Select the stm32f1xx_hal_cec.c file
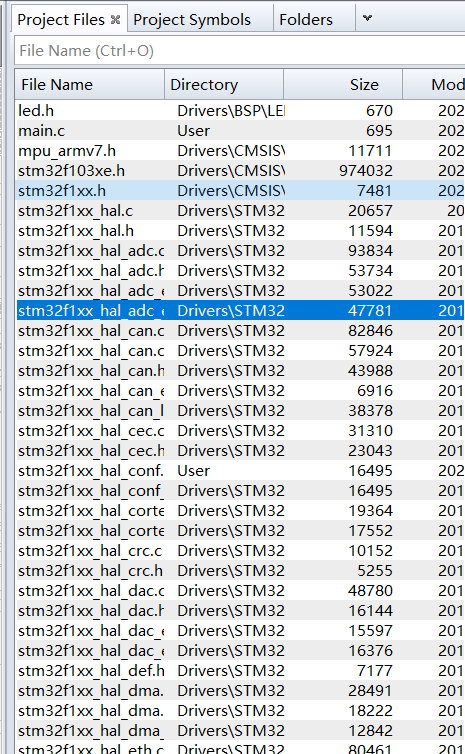 point(240,431)
